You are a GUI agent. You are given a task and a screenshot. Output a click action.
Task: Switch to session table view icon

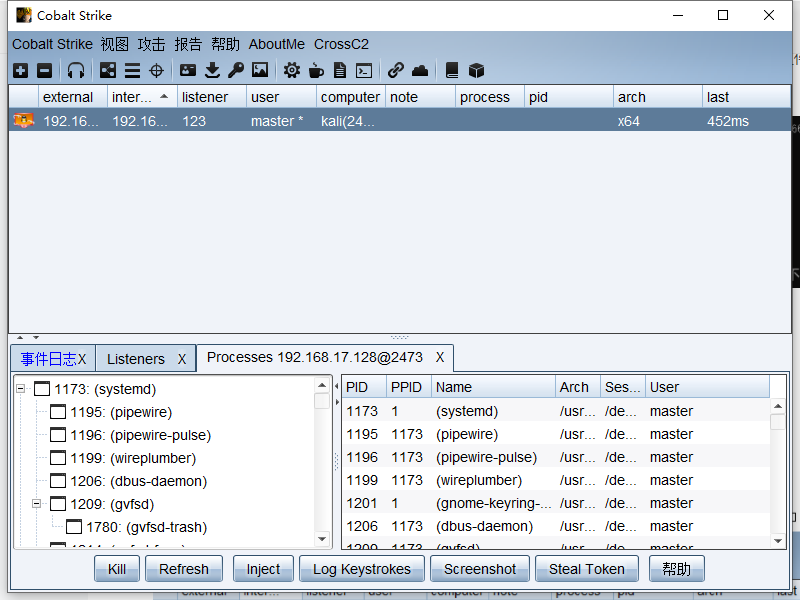pos(132,70)
